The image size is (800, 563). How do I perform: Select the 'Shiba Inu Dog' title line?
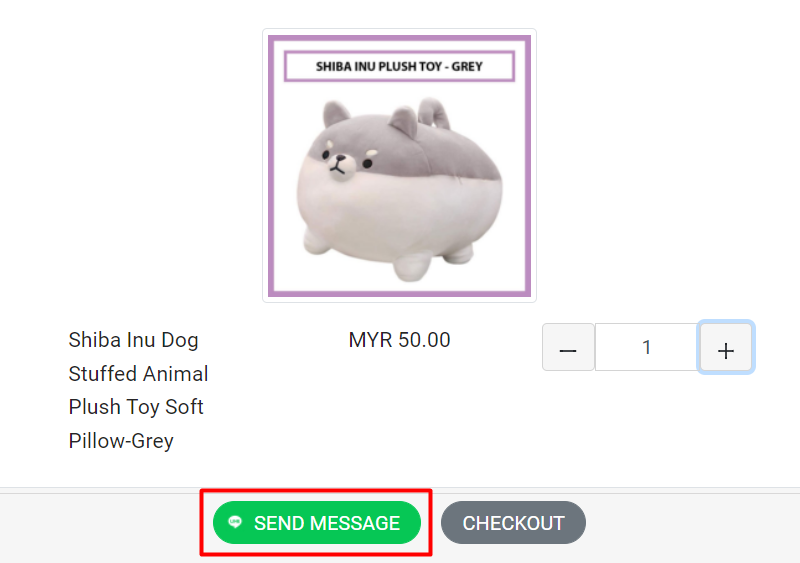click(134, 340)
